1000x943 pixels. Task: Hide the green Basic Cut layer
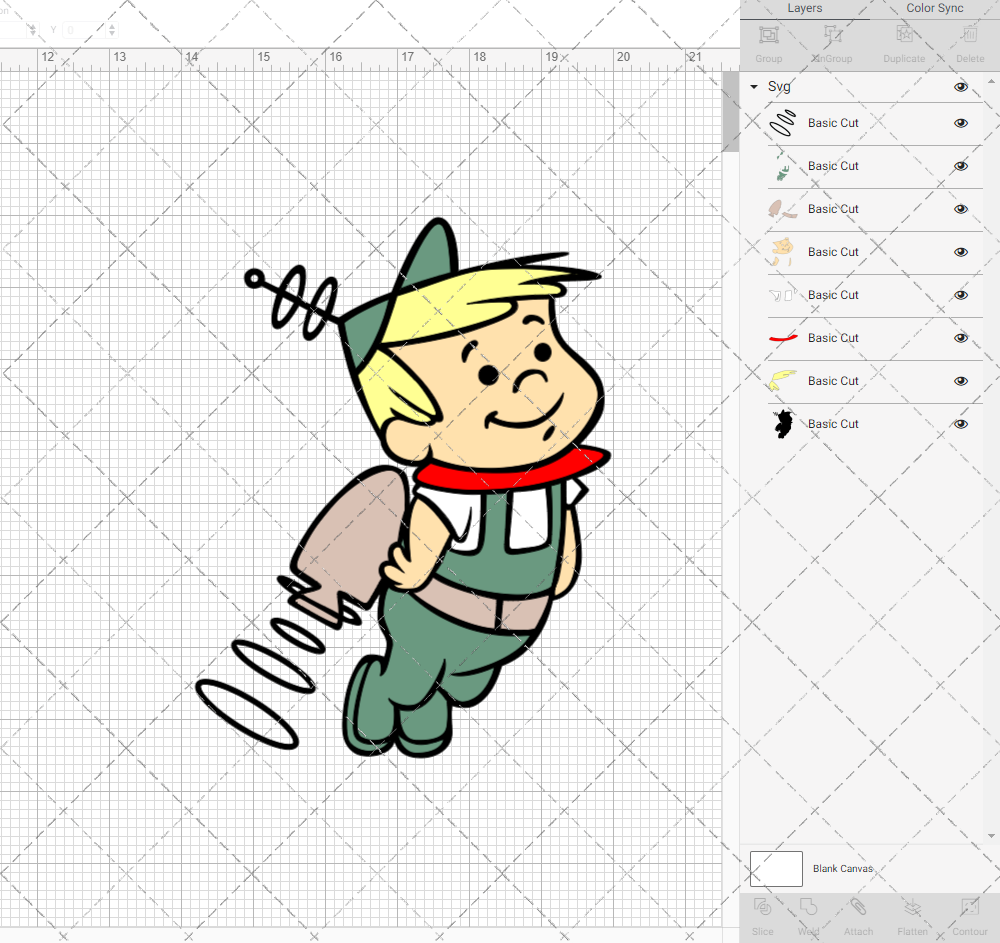pyautogui.click(x=960, y=166)
